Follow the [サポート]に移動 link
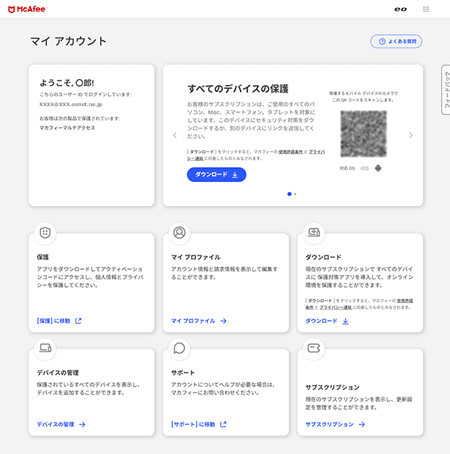The image size is (450, 454). (x=193, y=424)
